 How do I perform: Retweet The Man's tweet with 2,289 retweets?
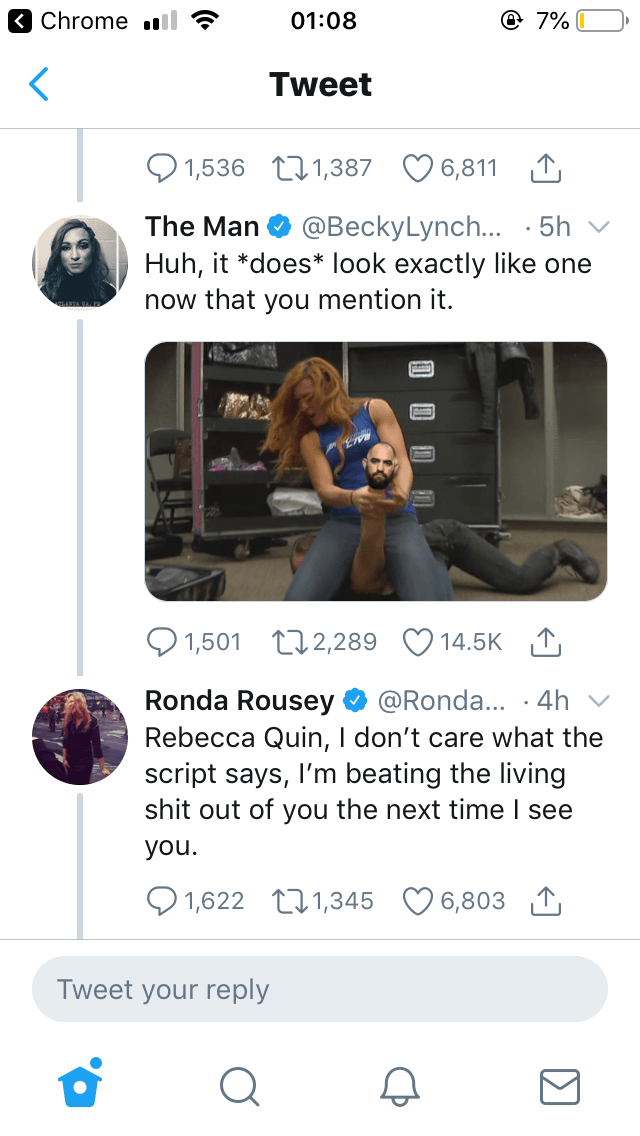click(x=288, y=641)
